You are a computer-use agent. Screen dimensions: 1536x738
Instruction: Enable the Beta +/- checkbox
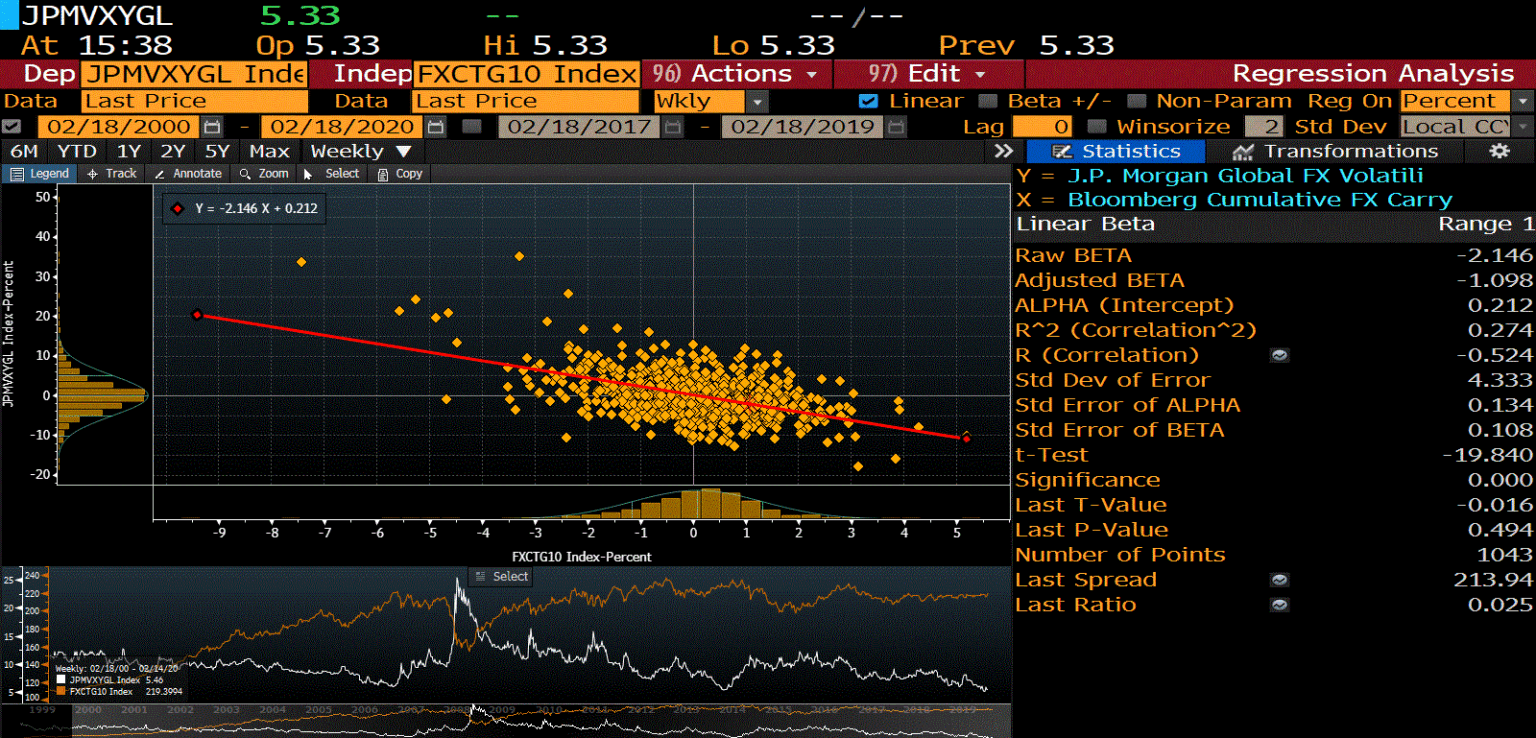(x=987, y=101)
